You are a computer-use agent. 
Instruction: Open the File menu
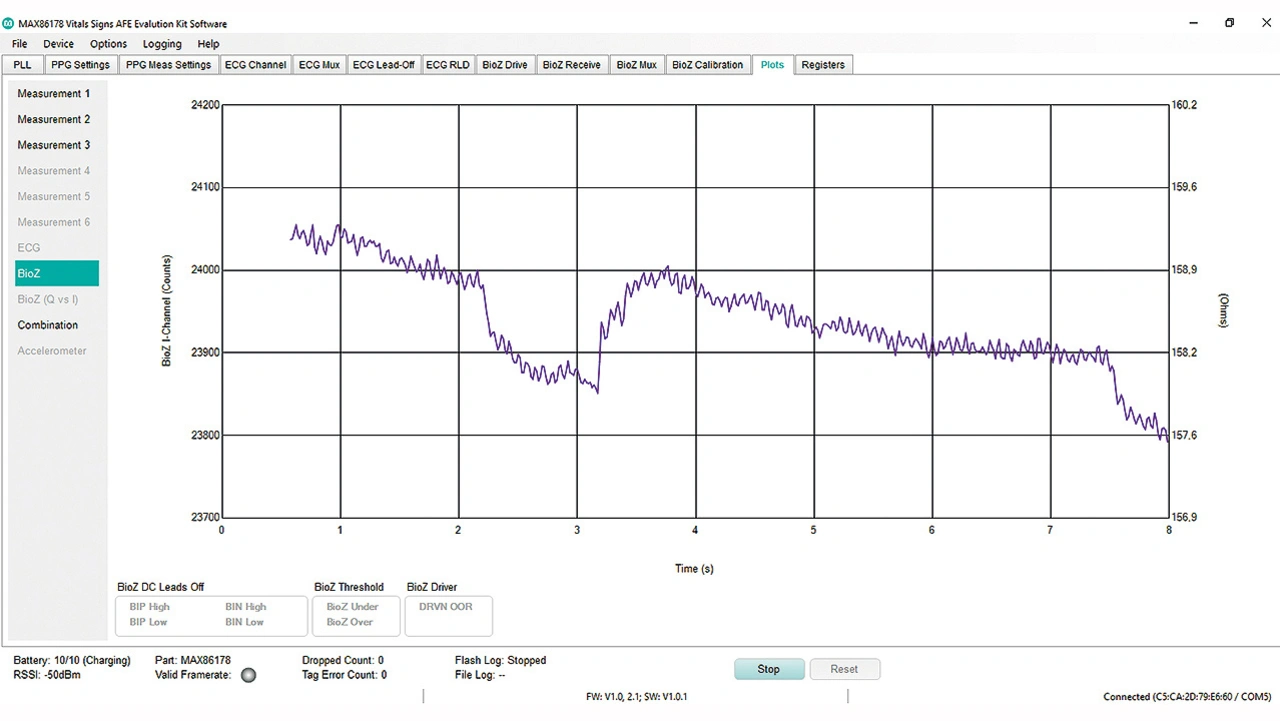(20, 44)
